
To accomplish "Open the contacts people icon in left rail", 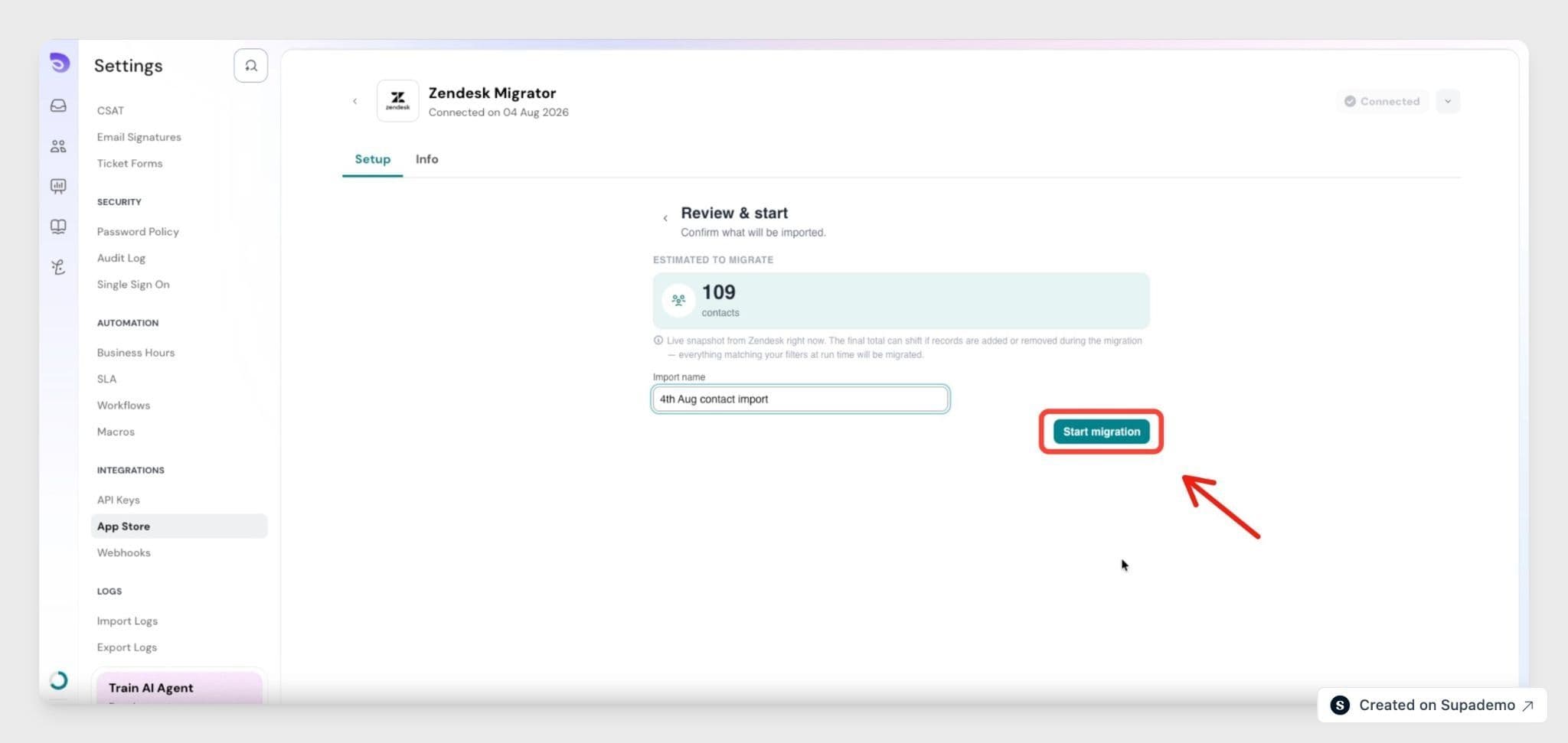I will [x=58, y=146].
